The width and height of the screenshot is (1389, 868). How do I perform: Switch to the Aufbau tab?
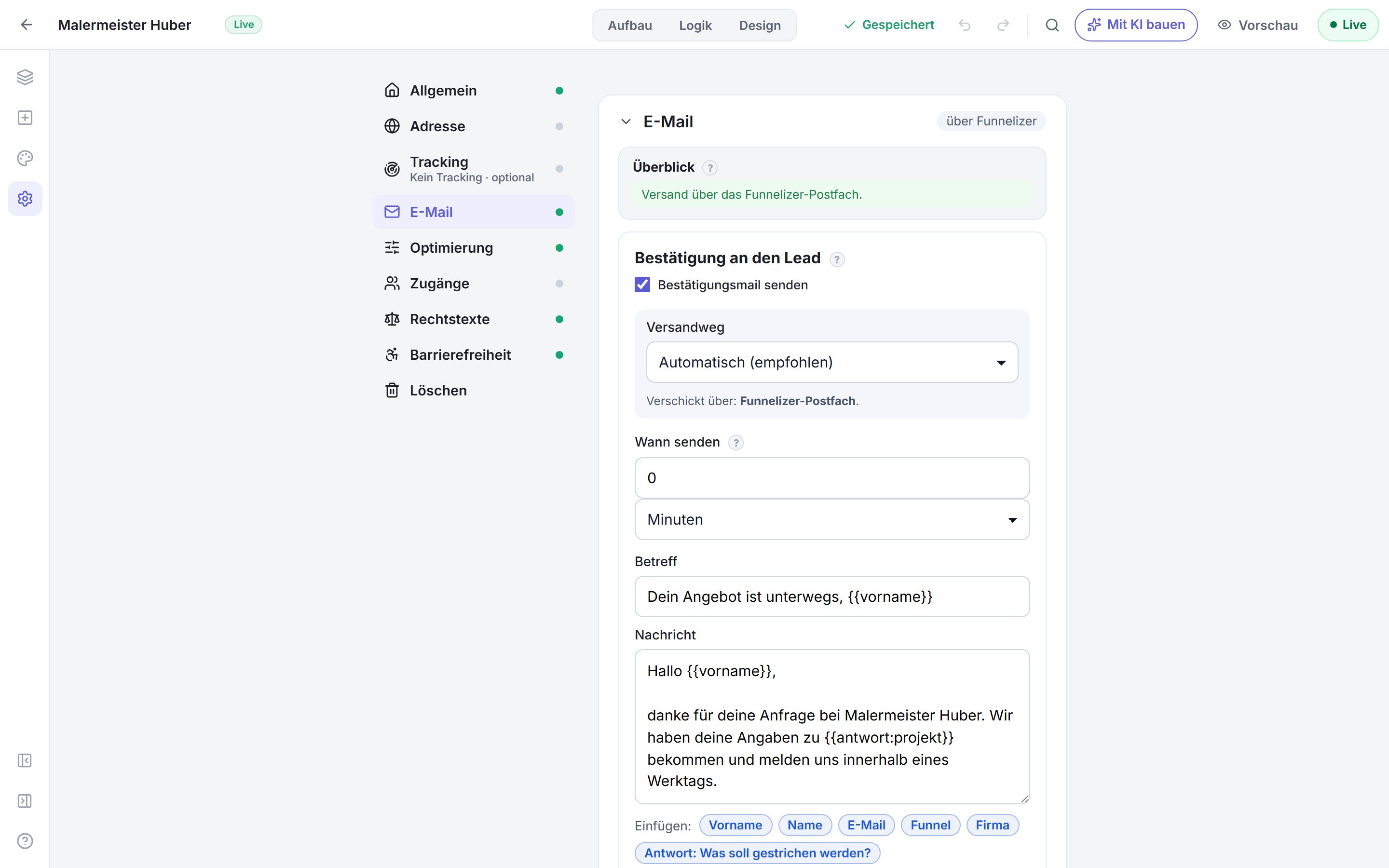630,25
